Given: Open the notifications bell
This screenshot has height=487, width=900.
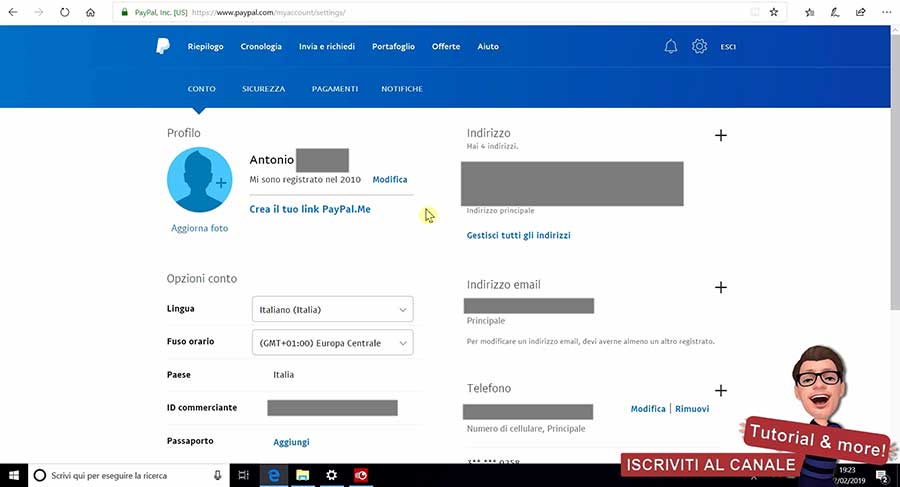Looking at the screenshot, I should coord(670,47).
